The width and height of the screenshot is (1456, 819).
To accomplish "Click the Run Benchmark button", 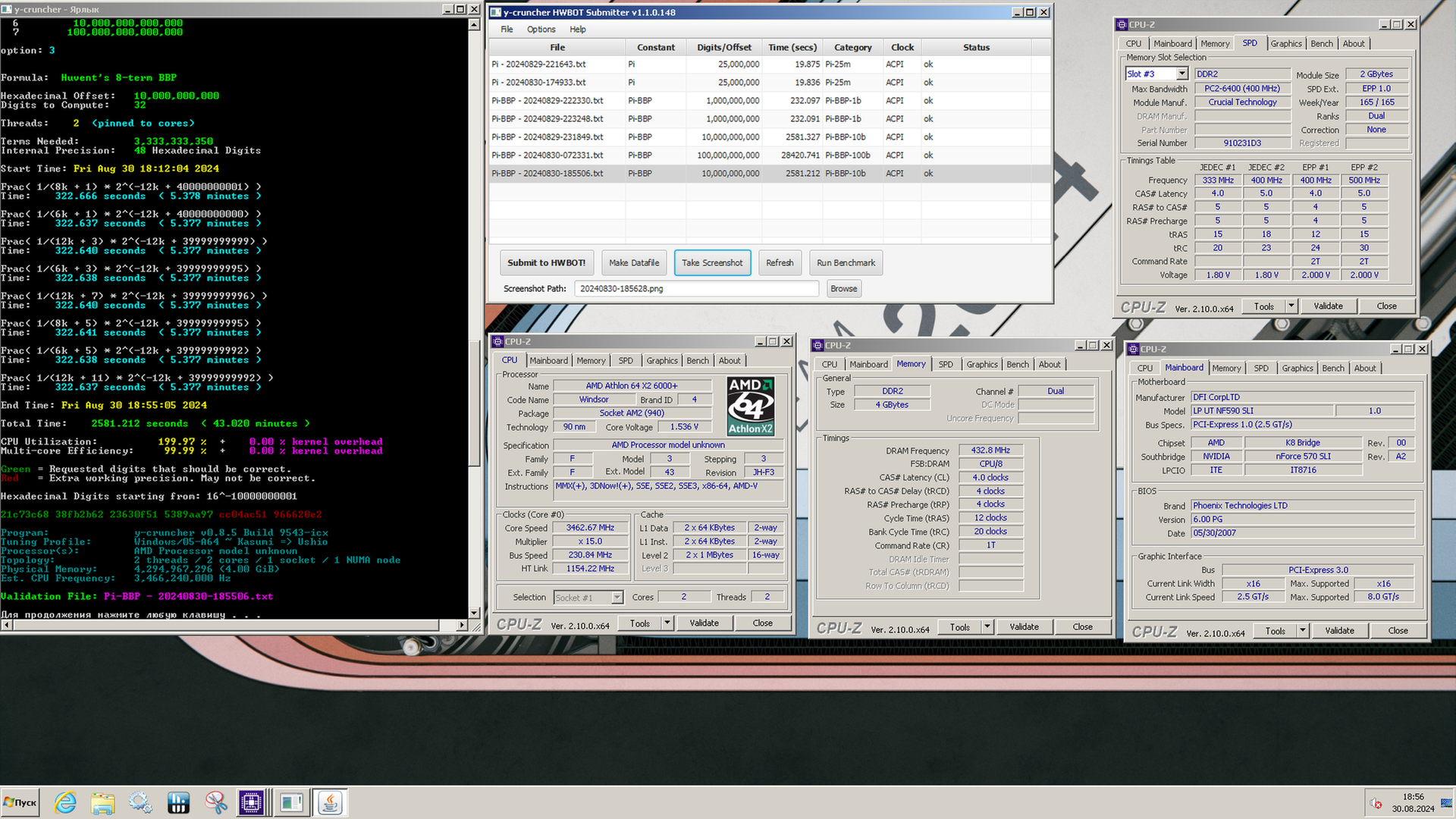I will coord(846,262).
